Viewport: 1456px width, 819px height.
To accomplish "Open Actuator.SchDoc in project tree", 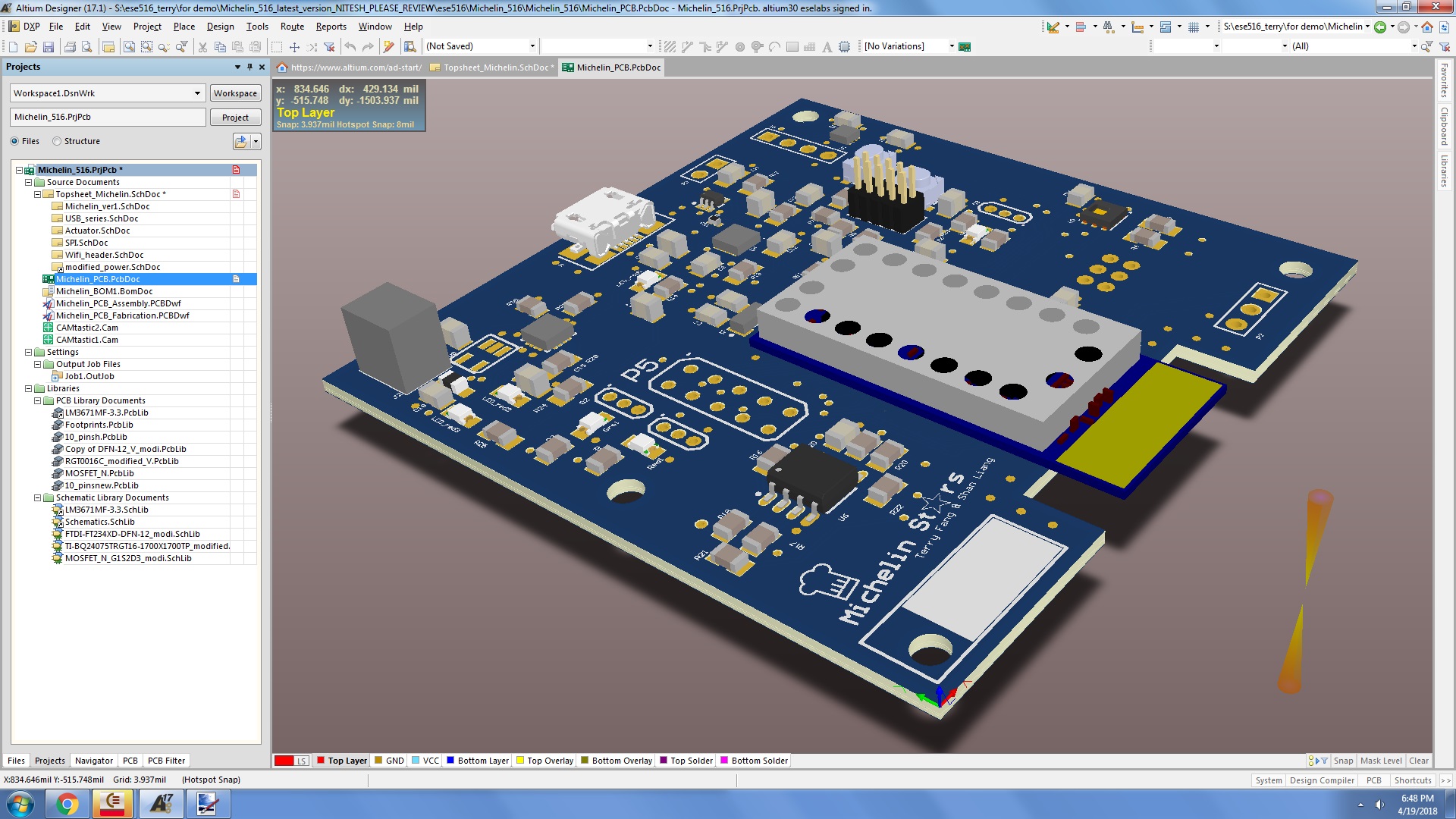I will click(x=97, y=231).
